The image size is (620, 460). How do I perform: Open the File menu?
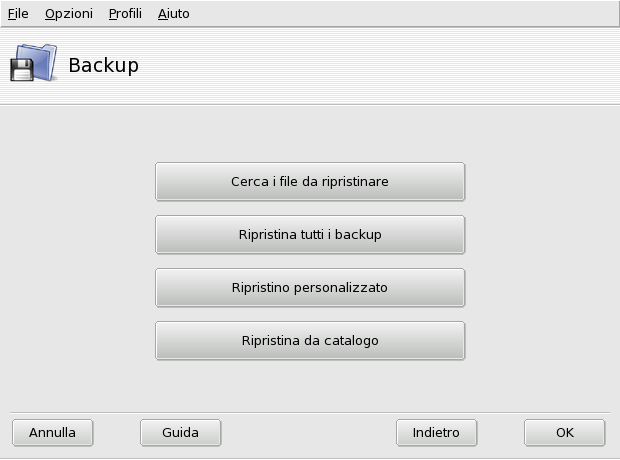point(18,14)
